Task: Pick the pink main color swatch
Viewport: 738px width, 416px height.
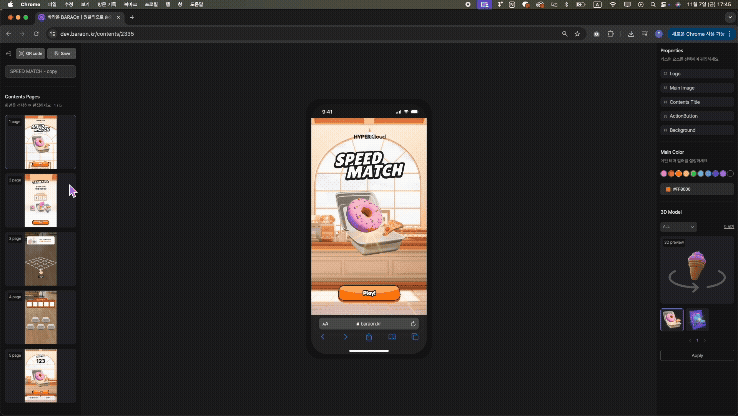Action: coord(664,174)
